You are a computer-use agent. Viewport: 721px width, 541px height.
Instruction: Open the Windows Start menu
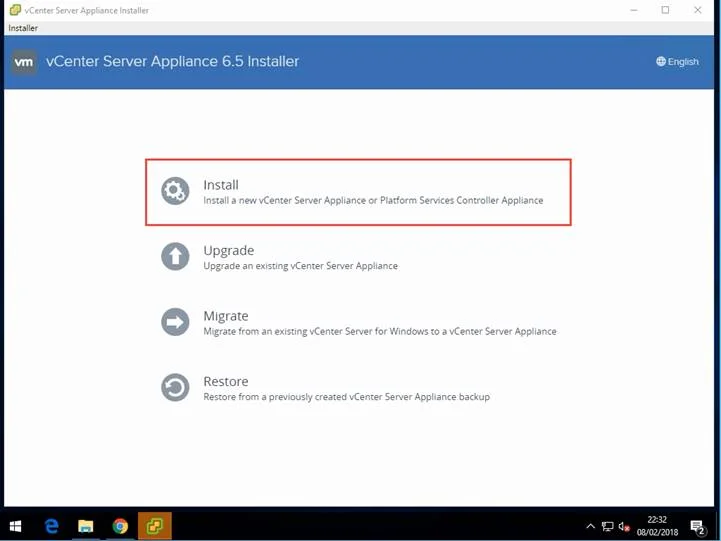tap(15, 526)
